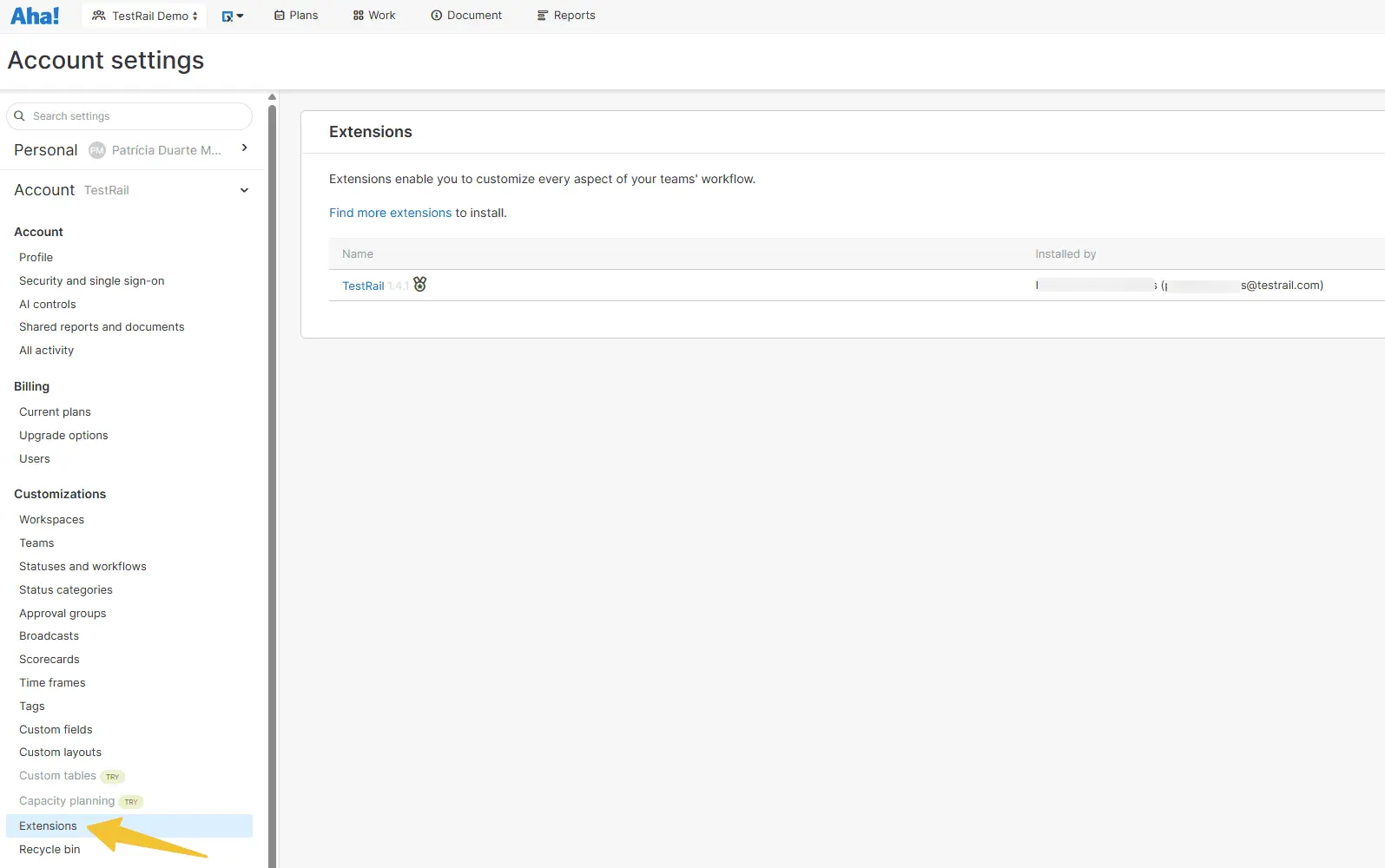The width and height of the screenshot is (1385, 868).
Task: Click the TRY badge beside Capacity planning
Action: coord(131,802)
